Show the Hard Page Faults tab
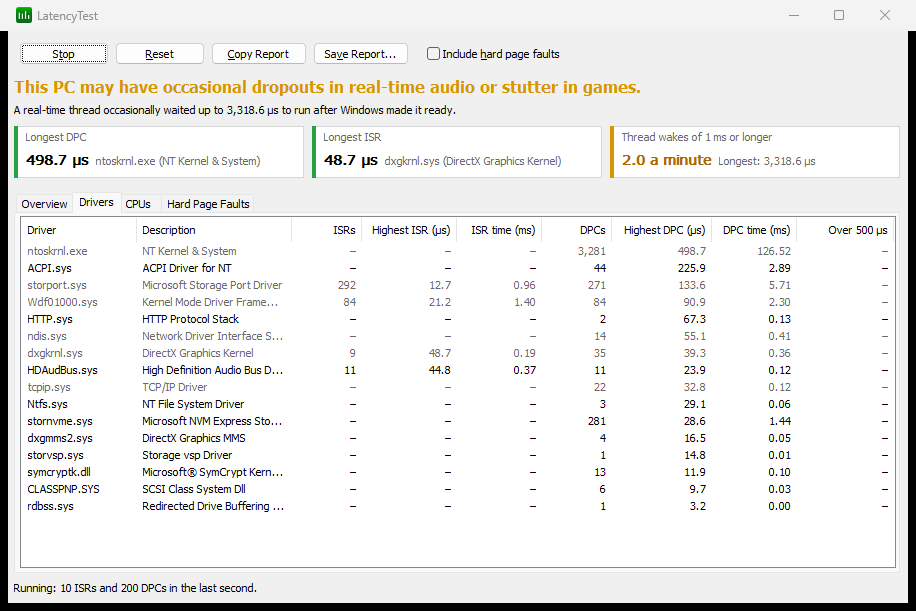The height and width of the screenshot is (611, 916). tap(208, 204)
